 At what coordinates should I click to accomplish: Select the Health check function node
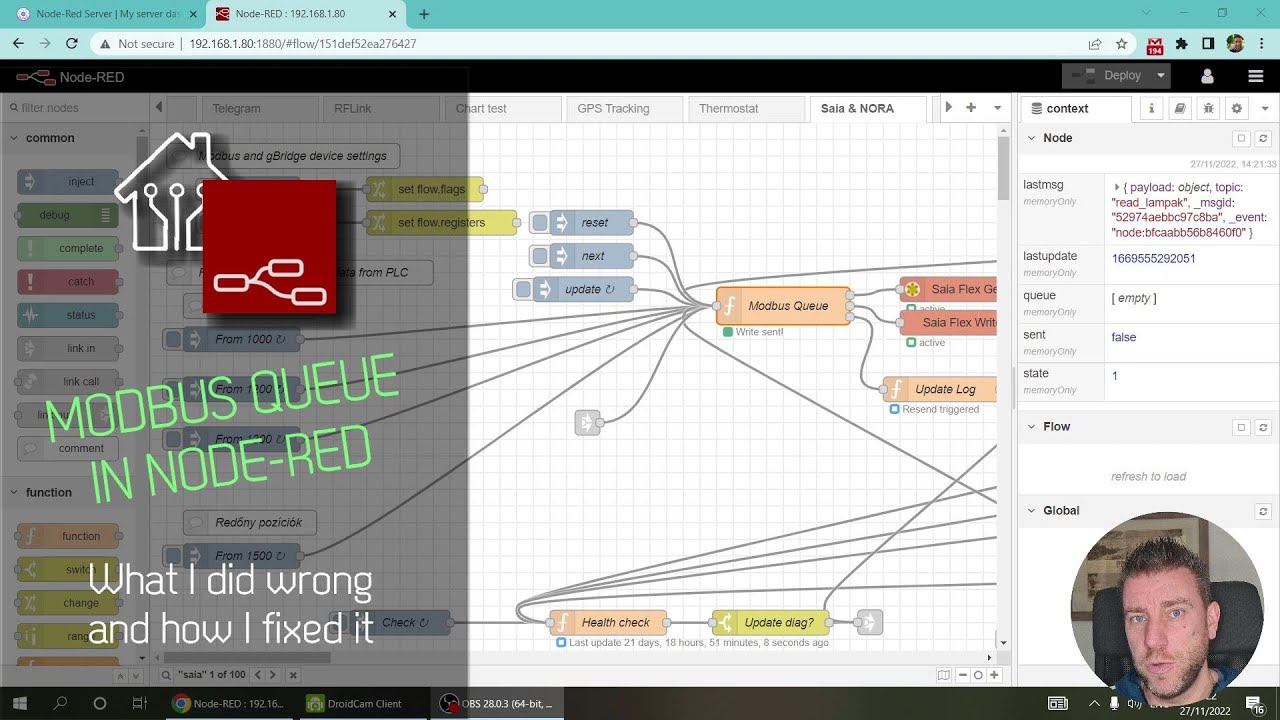608,622
